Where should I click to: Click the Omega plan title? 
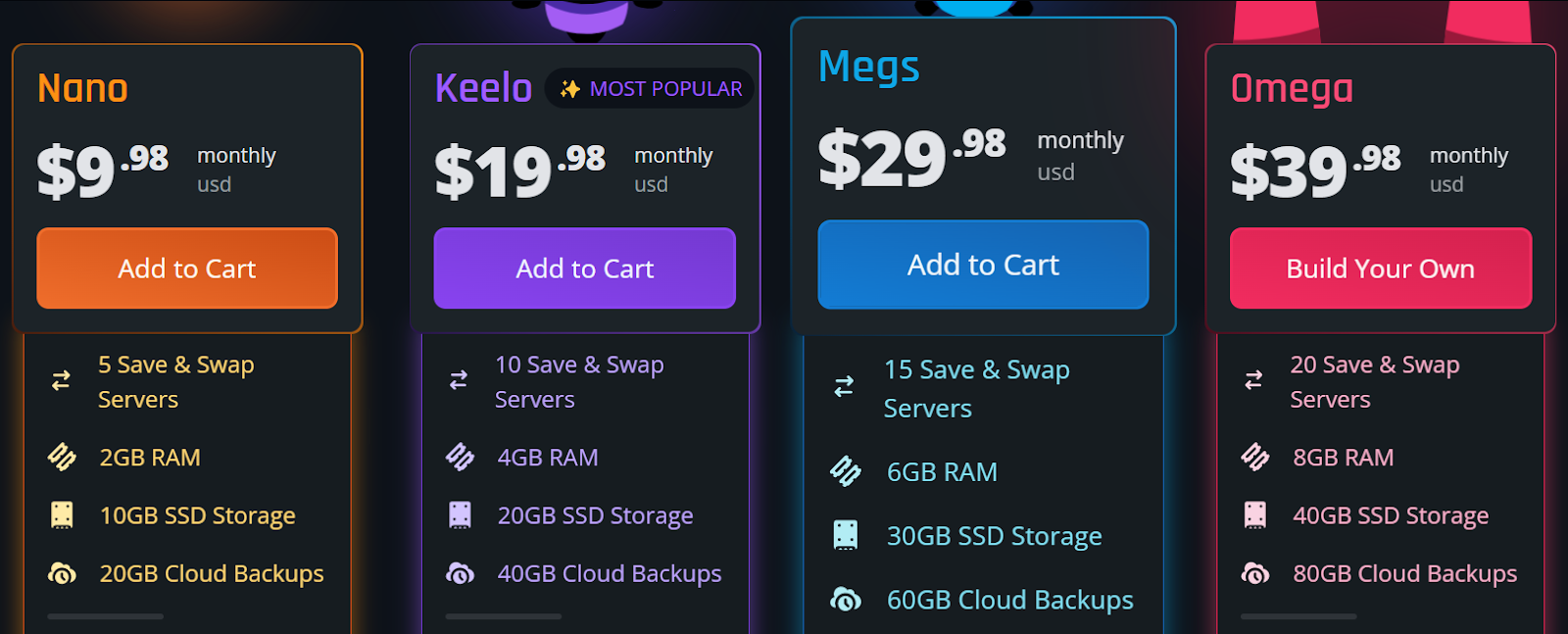[1292, 88]
